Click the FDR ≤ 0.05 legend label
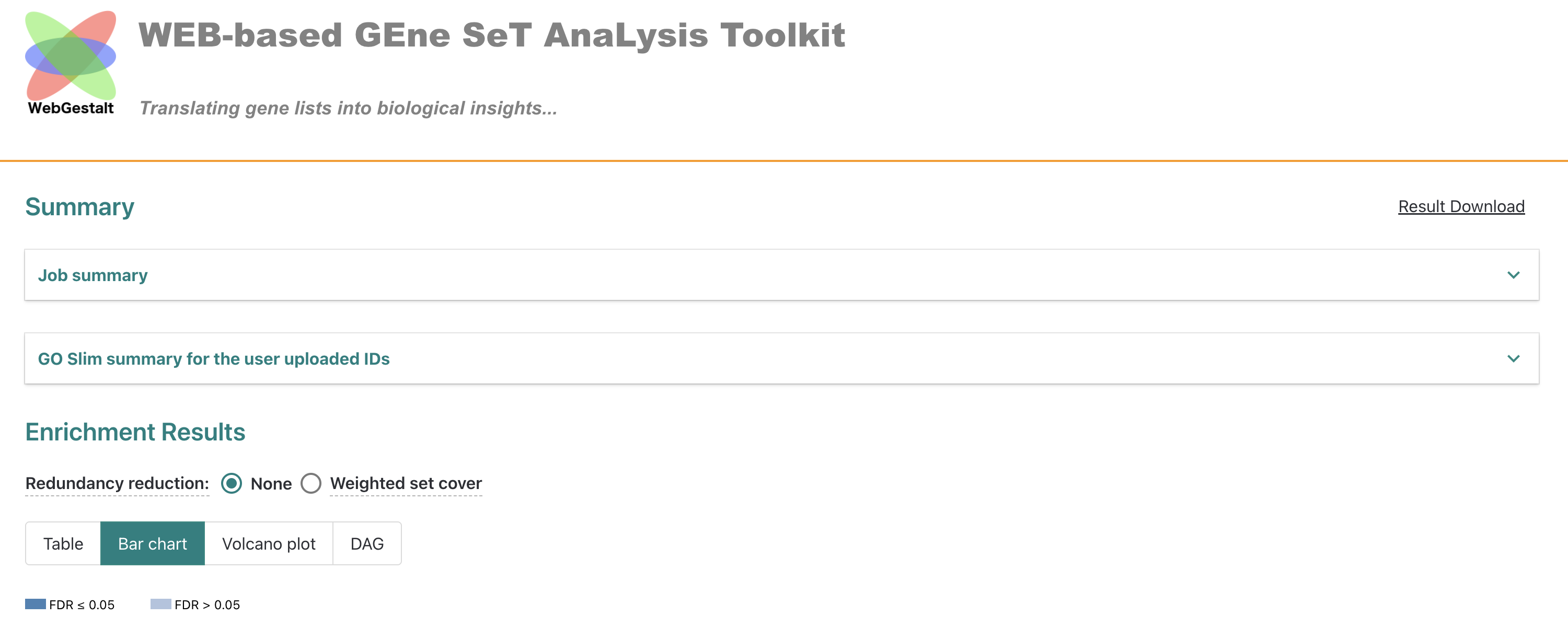 coord(82,604)
